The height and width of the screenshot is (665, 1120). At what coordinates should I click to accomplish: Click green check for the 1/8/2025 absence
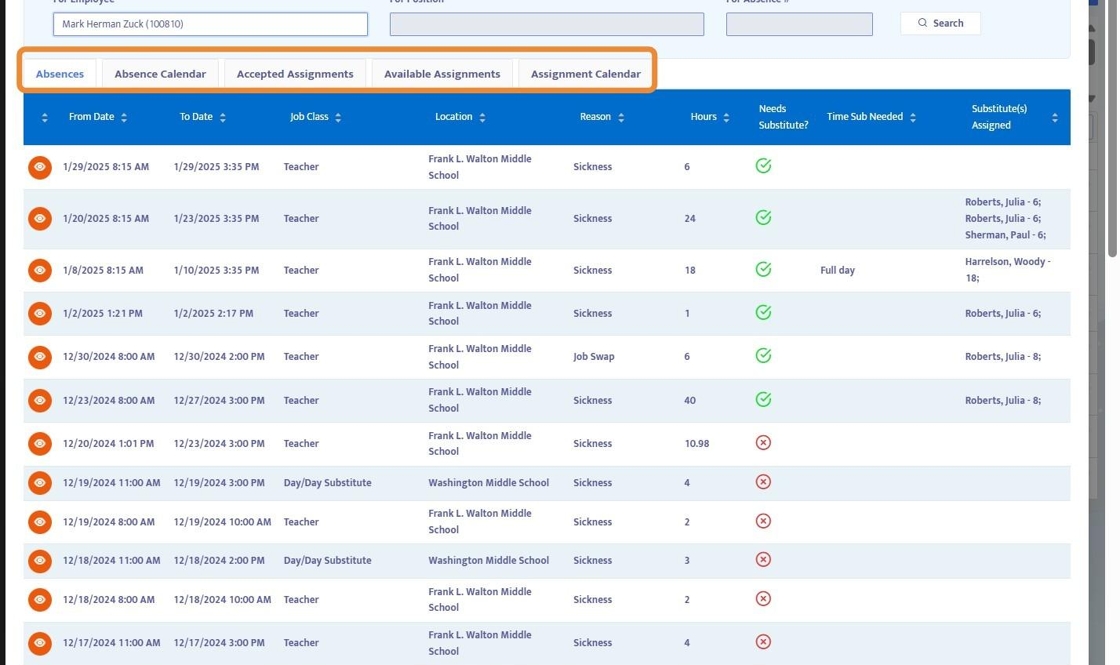763,270
